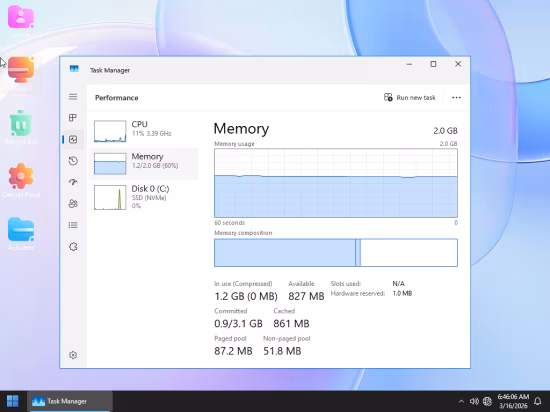Click the 0.9/3.1 GB Committed value

(x=239, y=324)
